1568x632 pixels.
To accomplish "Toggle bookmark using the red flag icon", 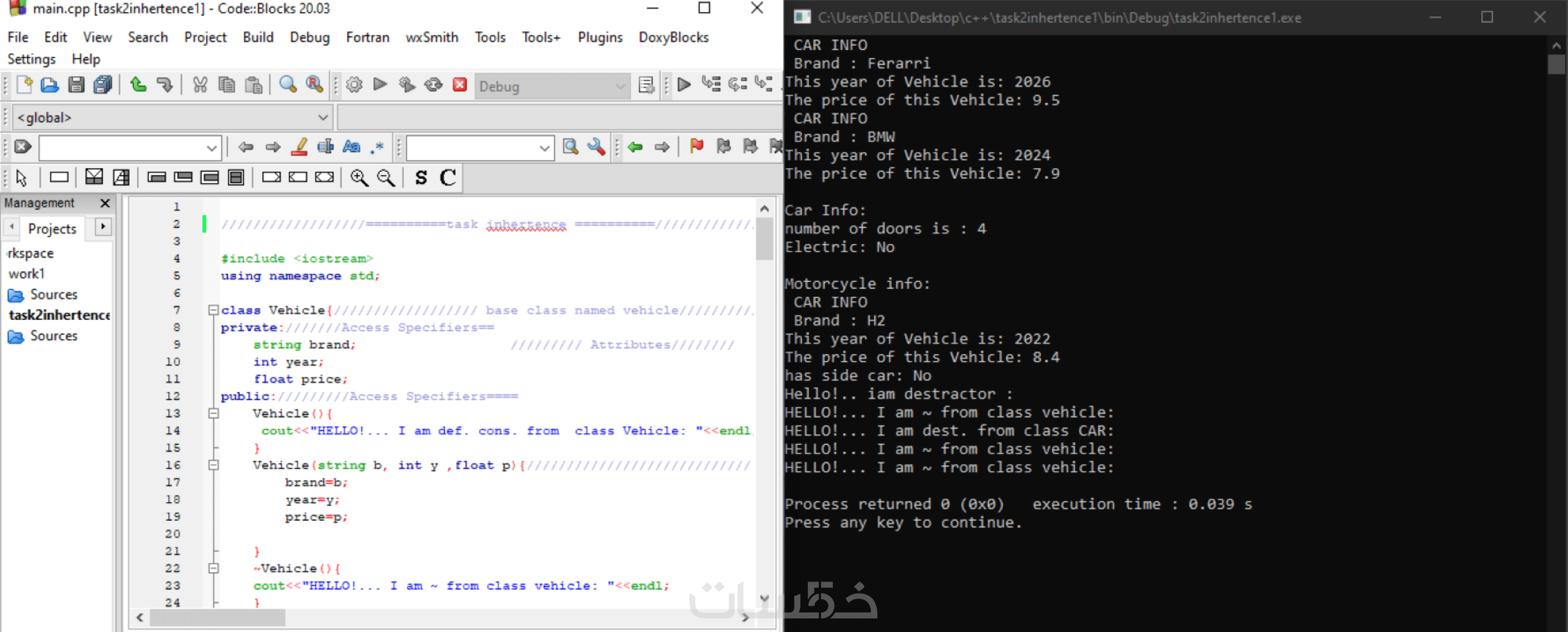I will tap(696, 147).
